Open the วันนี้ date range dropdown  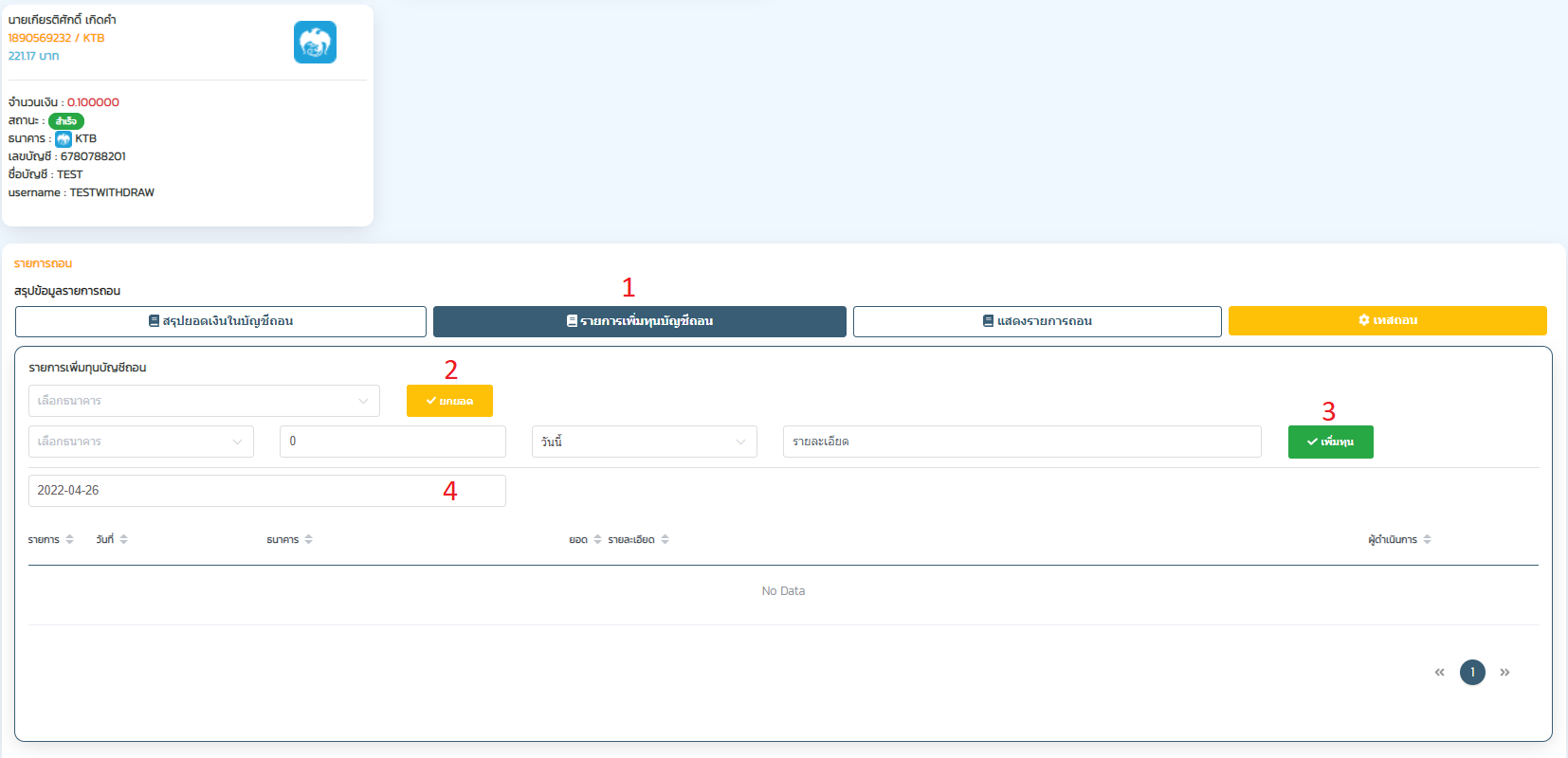pyautogui.click(x=644, y=442)
